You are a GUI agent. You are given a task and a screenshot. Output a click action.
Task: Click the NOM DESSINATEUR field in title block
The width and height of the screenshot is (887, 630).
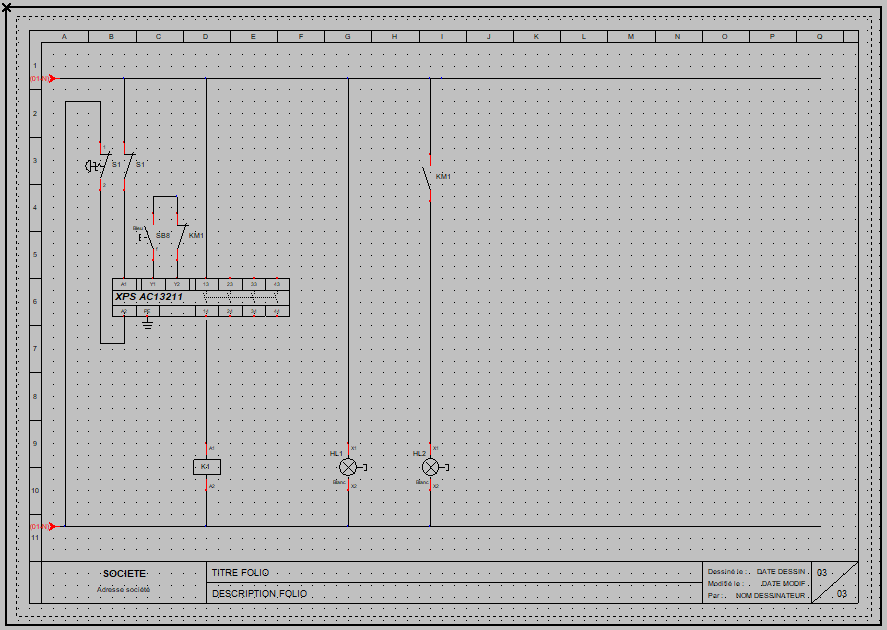(770, 596)
